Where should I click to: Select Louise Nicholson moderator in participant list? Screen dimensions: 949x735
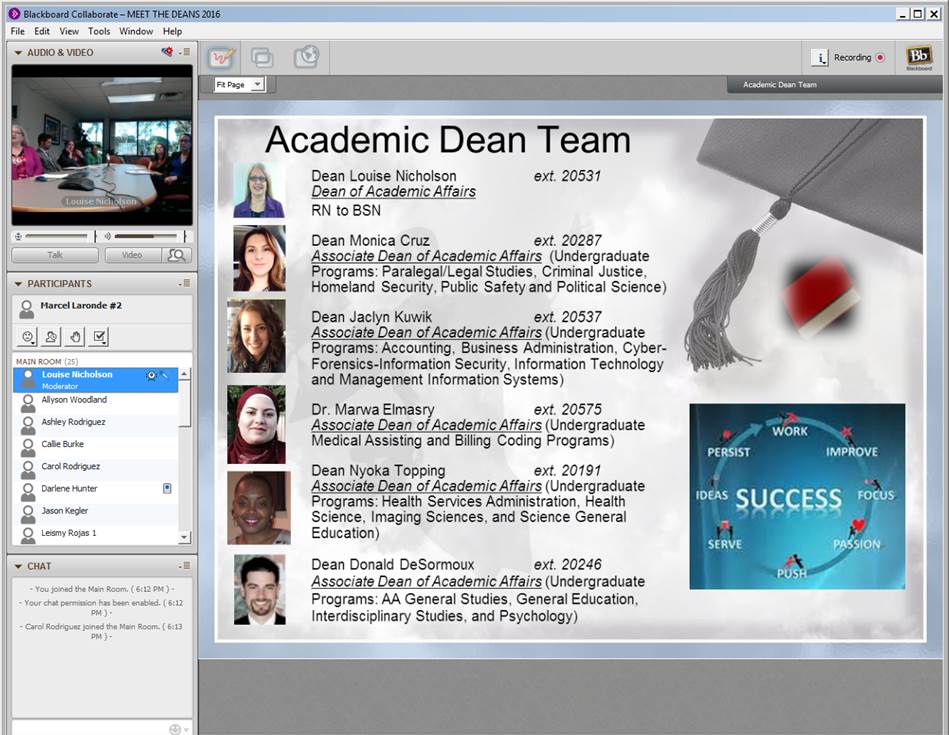click(96, 380)
